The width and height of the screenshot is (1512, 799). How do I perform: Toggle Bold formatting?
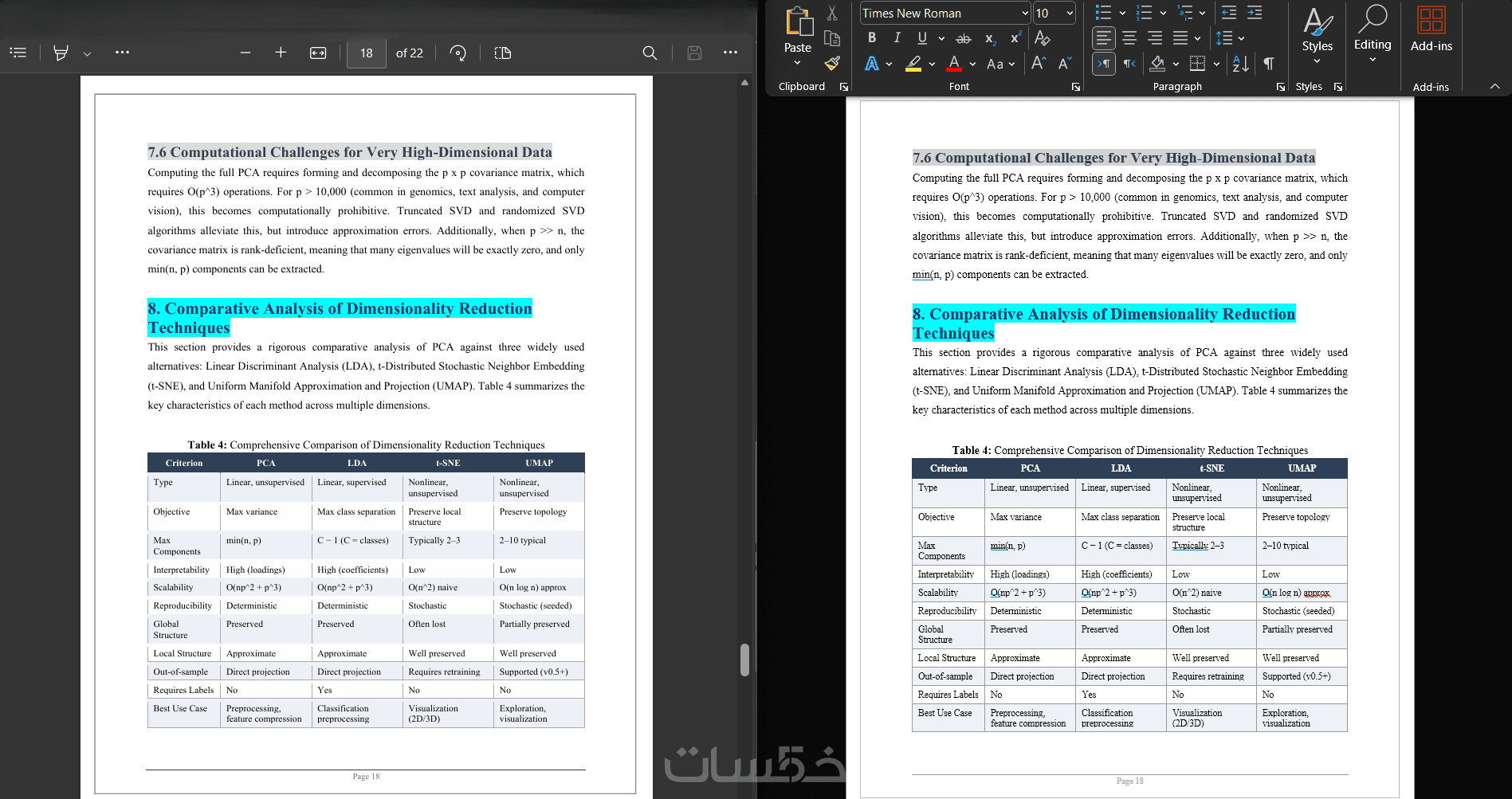pyautogui.click(x=872, y=37)
